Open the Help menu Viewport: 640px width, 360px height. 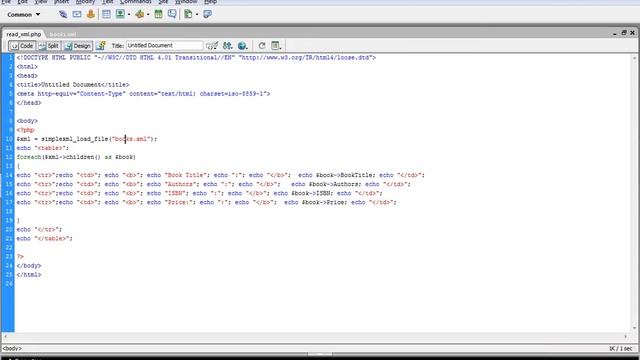210,2
